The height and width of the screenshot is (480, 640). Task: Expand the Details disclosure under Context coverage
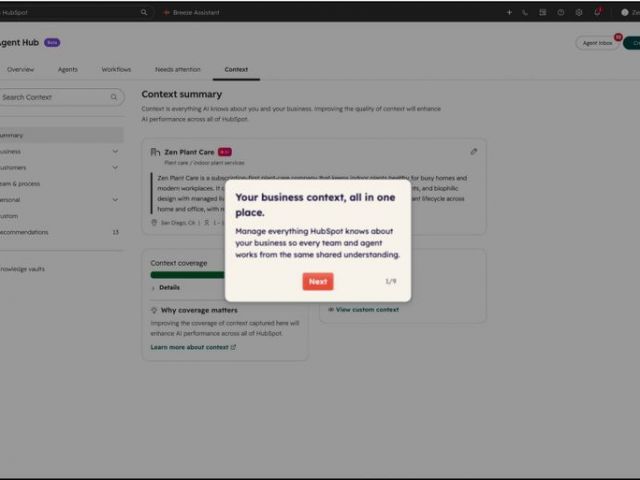(165, 287)
